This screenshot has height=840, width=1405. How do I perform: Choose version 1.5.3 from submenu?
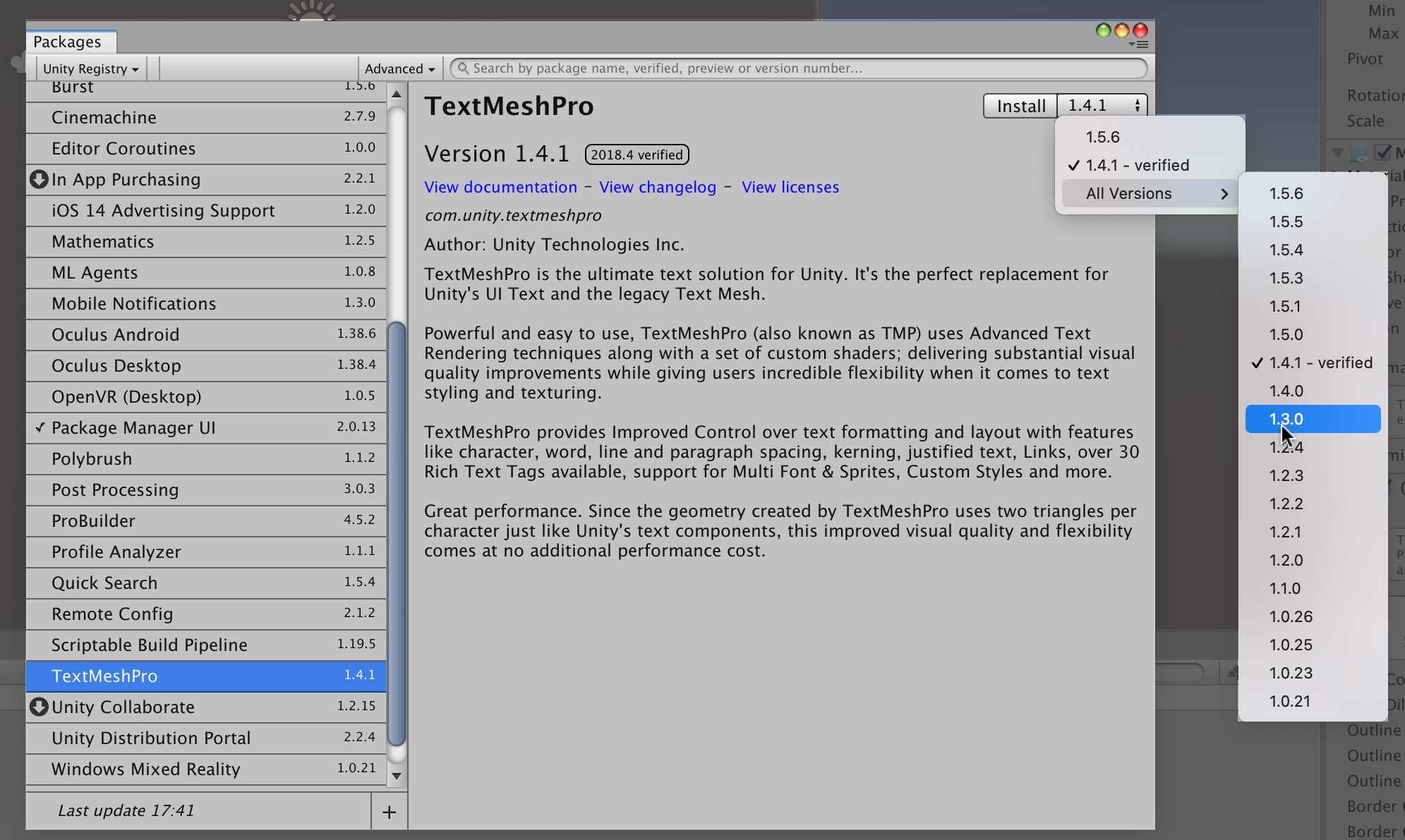tap(1313, 278)
